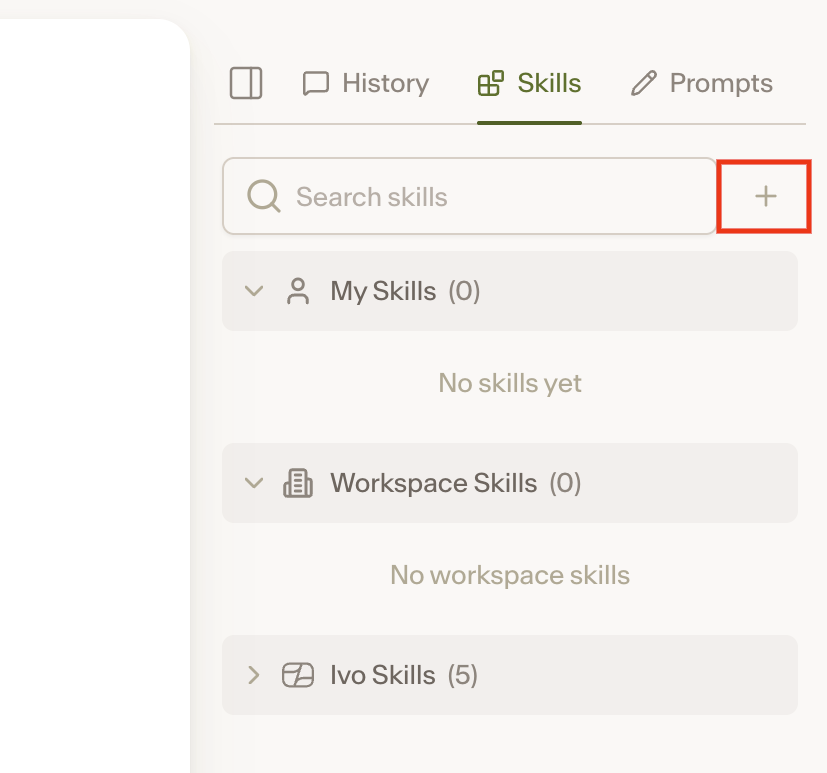
Task: Open the Prompts tab
Action: (701, 83)
